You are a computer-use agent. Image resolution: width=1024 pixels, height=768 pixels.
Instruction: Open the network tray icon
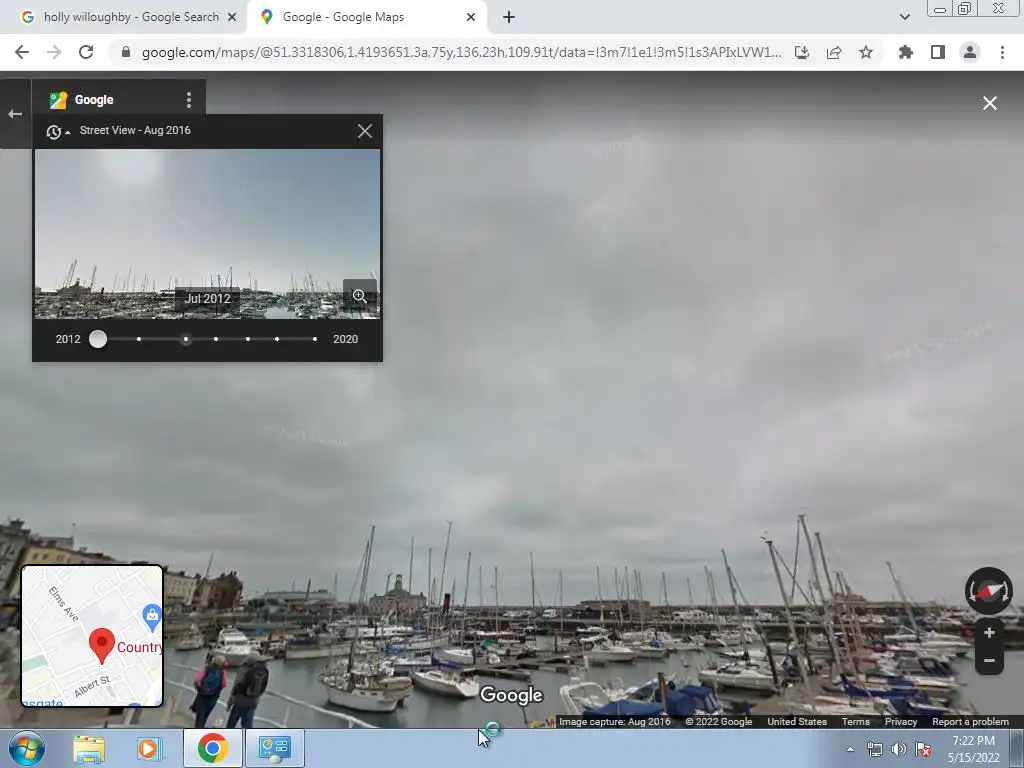pyautogui.click(x=874, y=749)
